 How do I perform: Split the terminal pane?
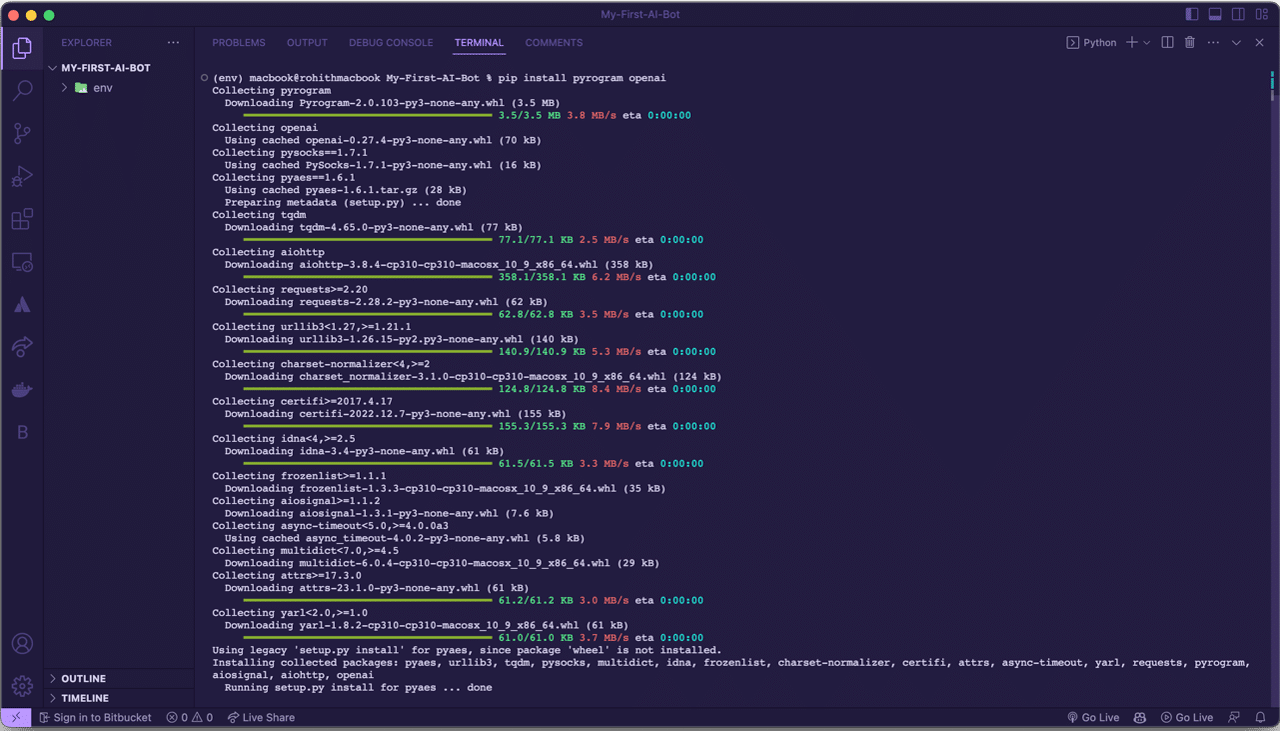[1167, 43]
